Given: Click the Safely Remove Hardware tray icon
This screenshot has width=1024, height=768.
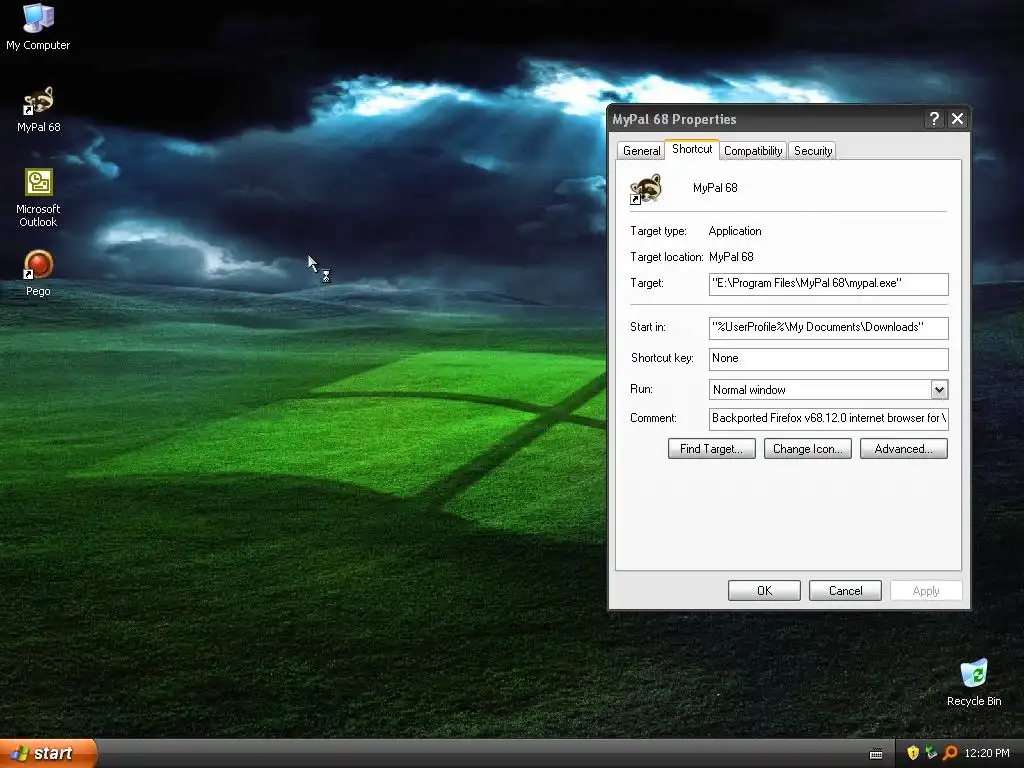Looking at the screenshot, I should point(931,753).
